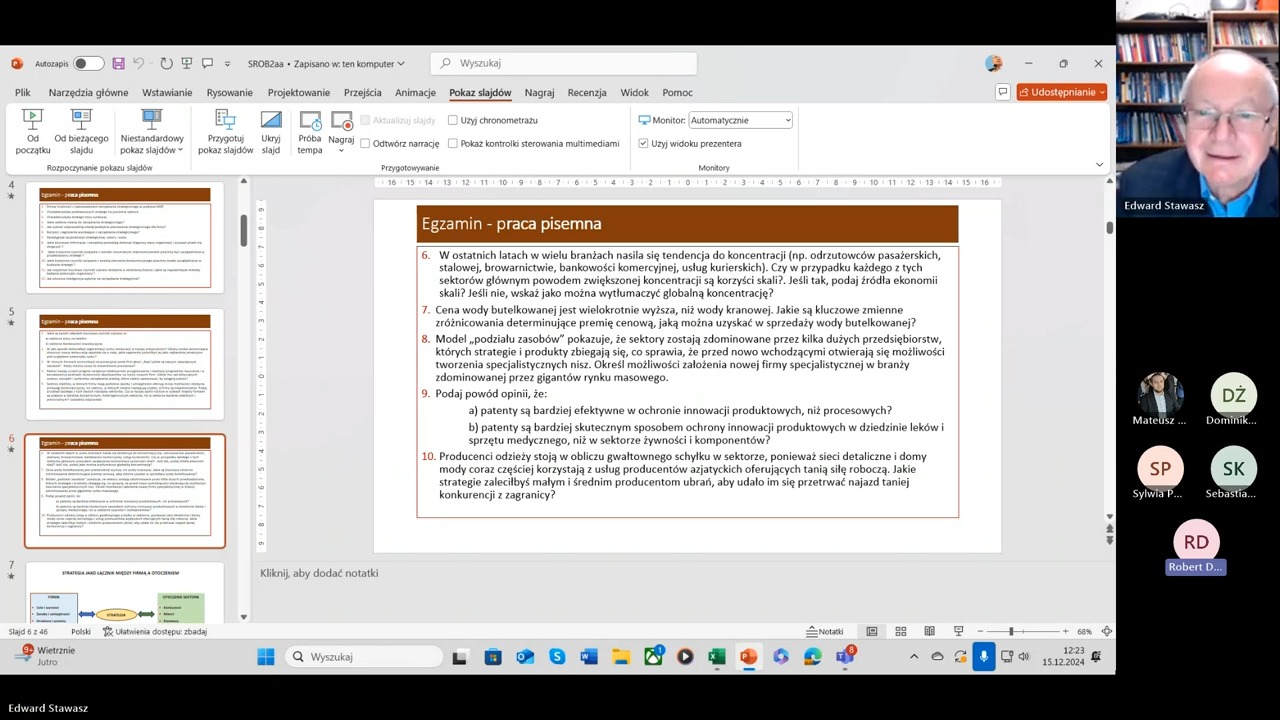Select slide 7 thumbnail
Viewport: 1280px width, 720px height.
pos(125,592)
